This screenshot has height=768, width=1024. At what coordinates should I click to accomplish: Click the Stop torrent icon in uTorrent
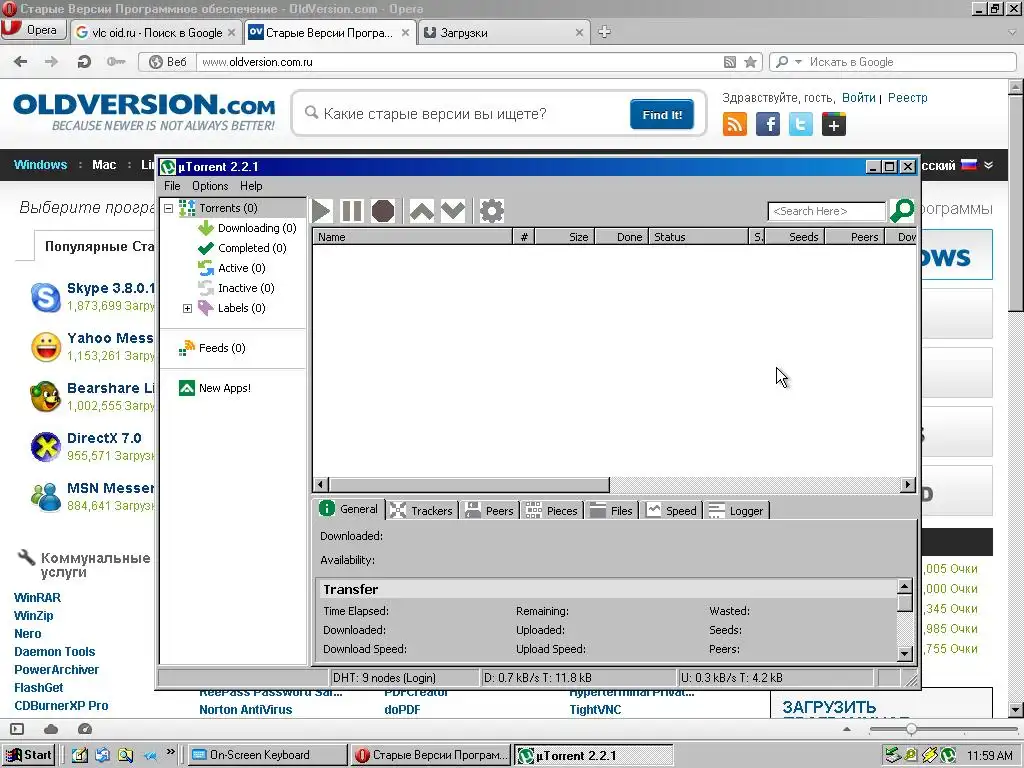coord(383,211)
